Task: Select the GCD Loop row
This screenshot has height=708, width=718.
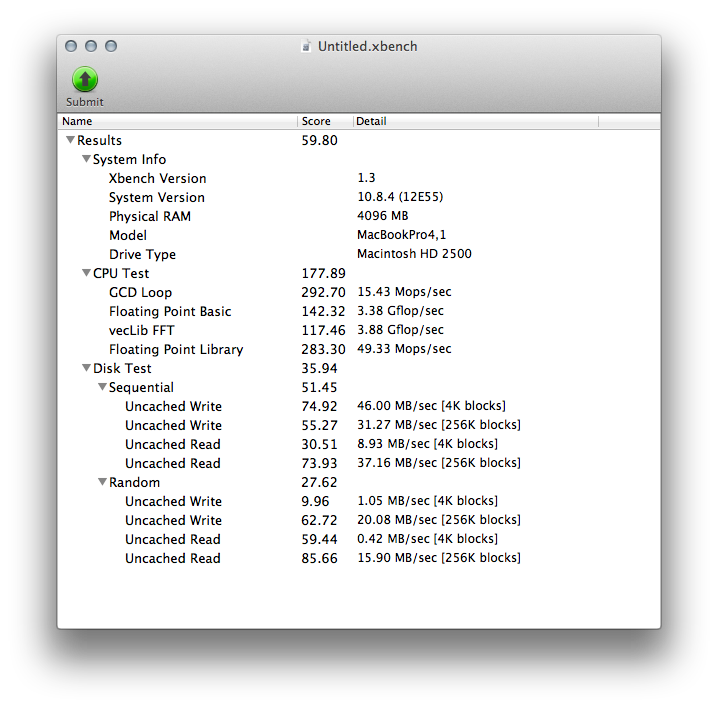Action: 359,292
